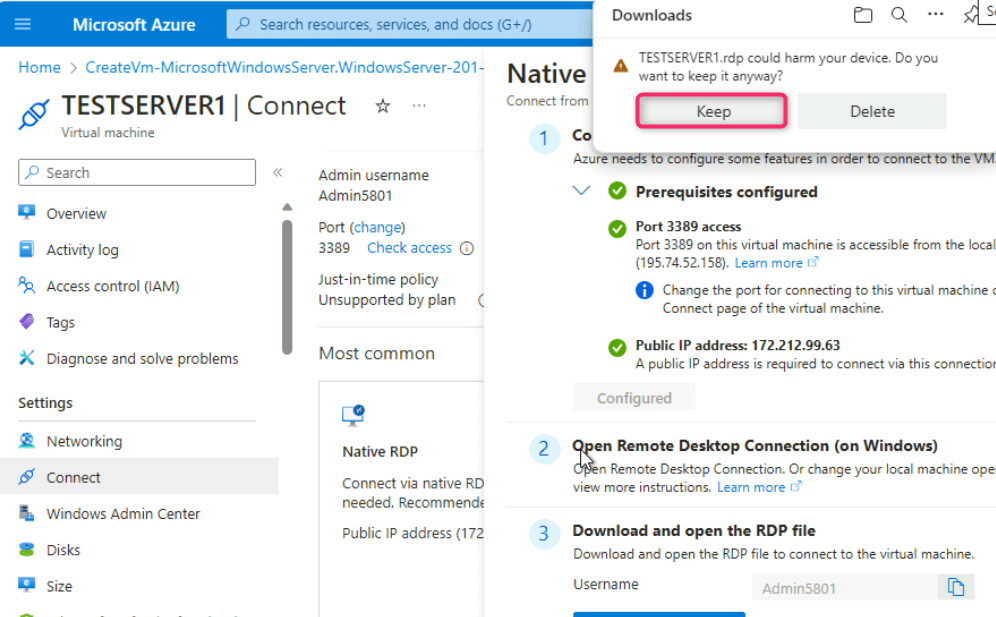Click Keep to save the RDP file

pos(713,112)
